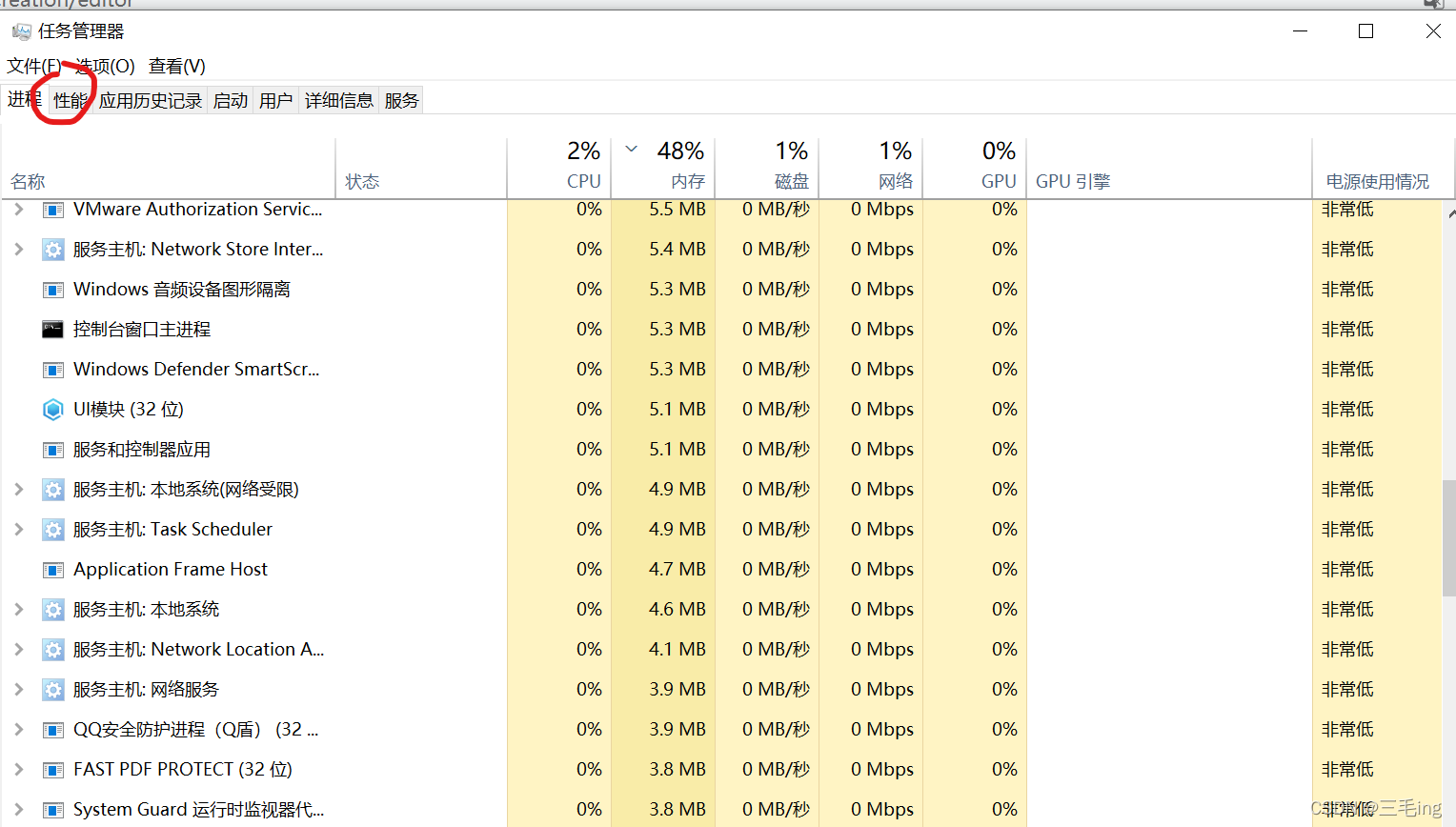This screenshot has height=827, width=1456.
Task: Click the 4.7 MB memory value
Action: pos(677,569)
